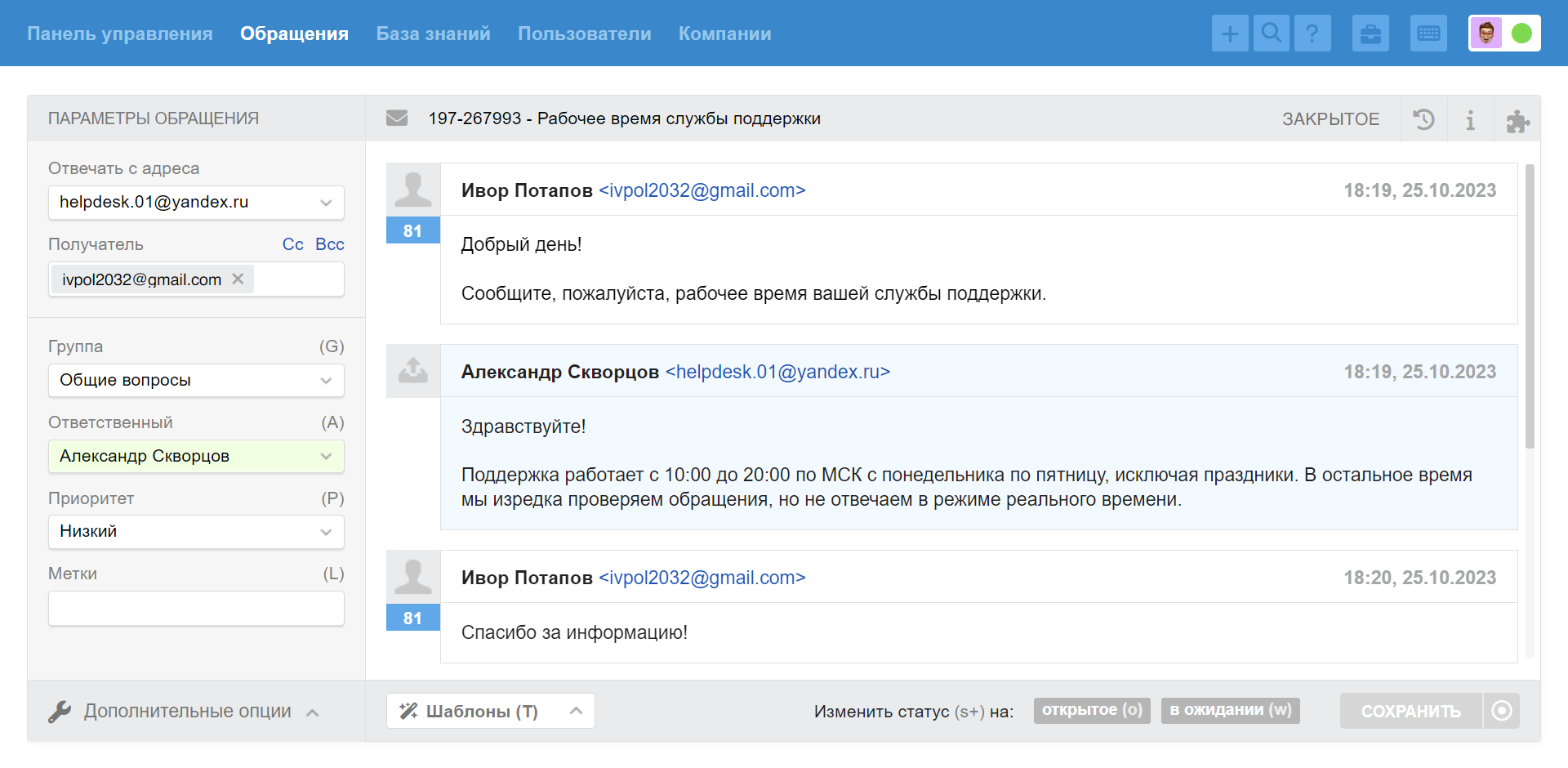Expand the Приоритет dropdown set to Низкий
This screenshot has width=1568, height=768.
pos(196,531)
